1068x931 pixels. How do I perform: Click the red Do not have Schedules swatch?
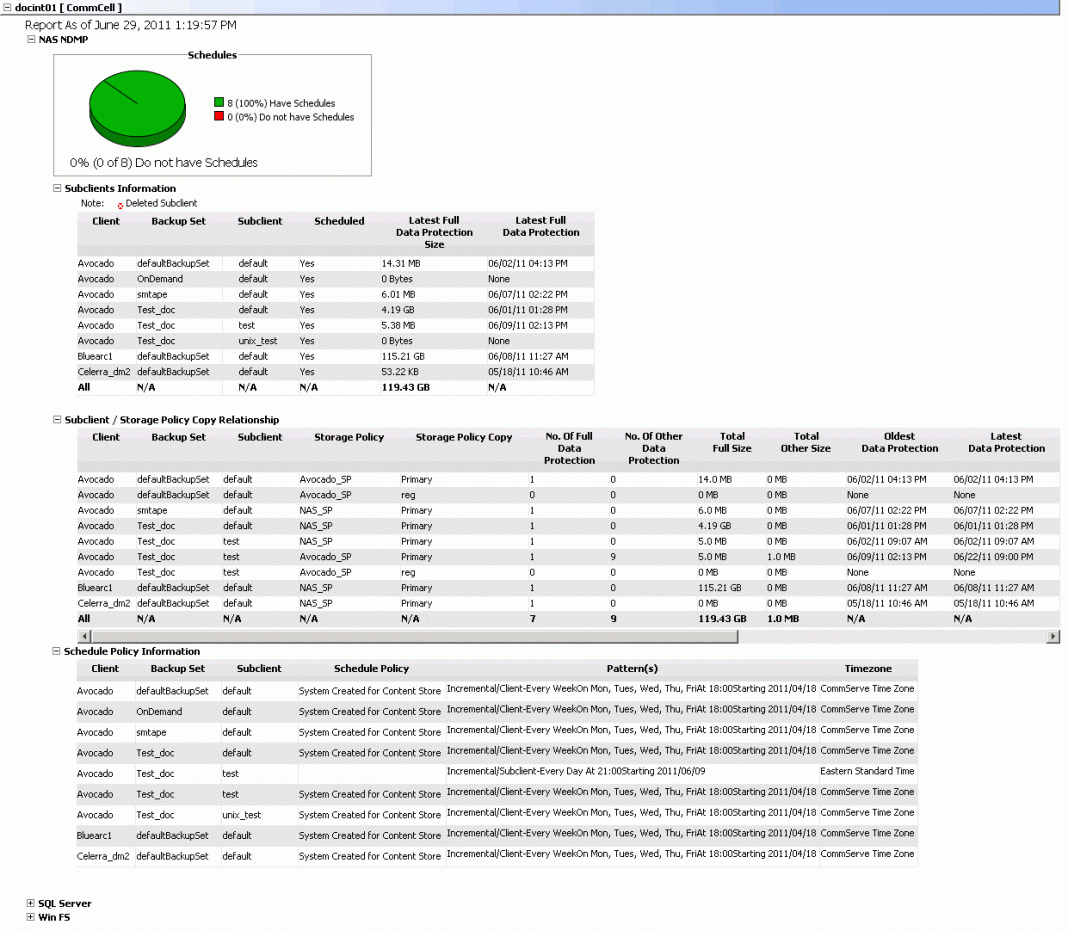tap(219, 117)
